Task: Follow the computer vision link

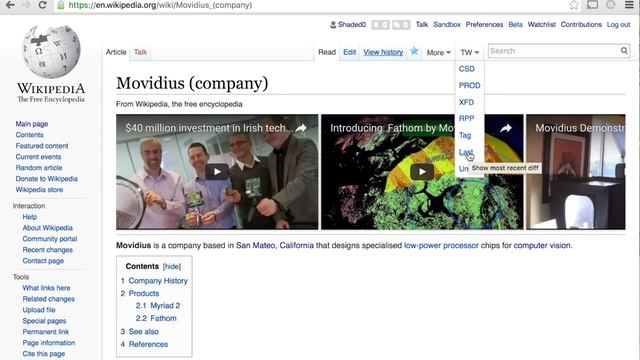Action: (542, 245)
